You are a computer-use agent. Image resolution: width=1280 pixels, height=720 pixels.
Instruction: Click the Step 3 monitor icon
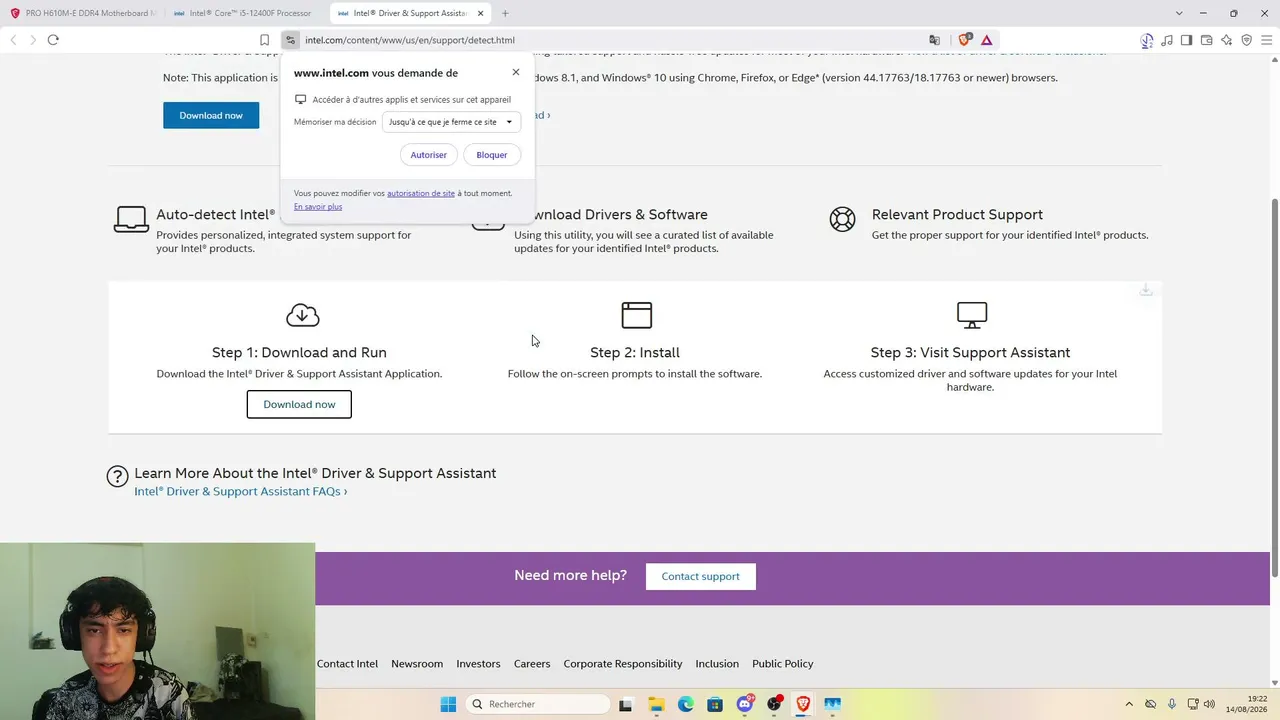click(972, 315)
